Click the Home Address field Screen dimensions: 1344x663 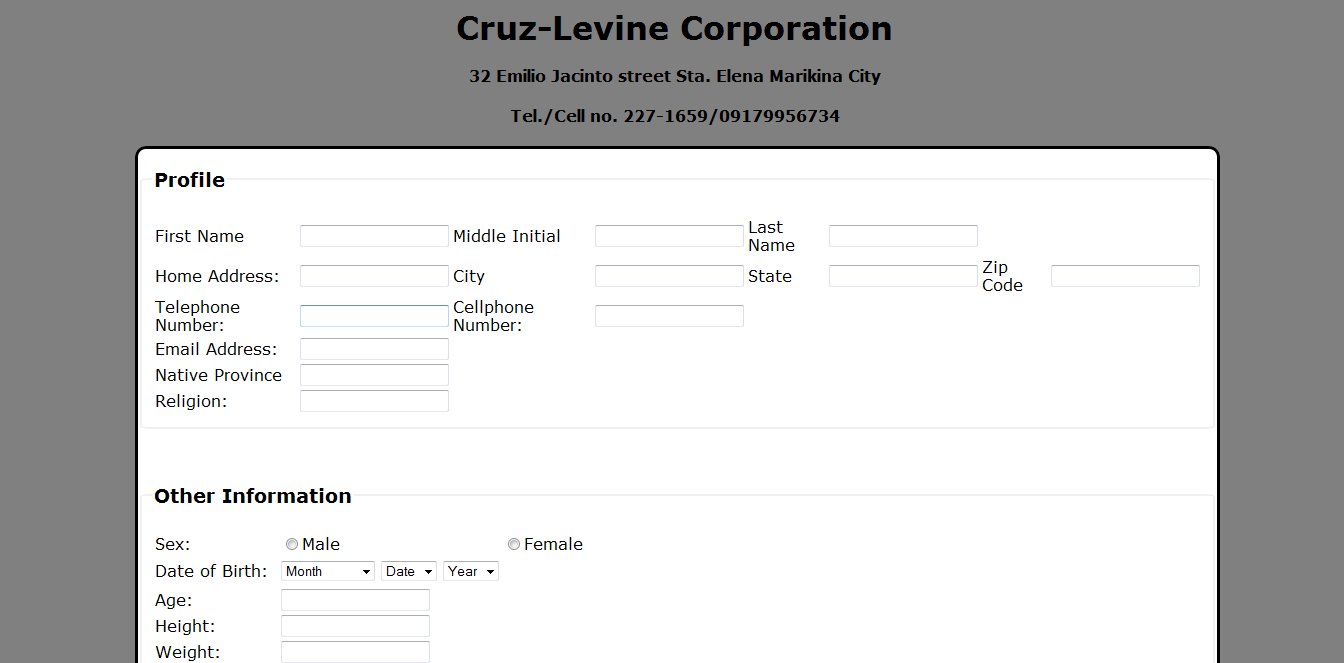tap(374, 276)
